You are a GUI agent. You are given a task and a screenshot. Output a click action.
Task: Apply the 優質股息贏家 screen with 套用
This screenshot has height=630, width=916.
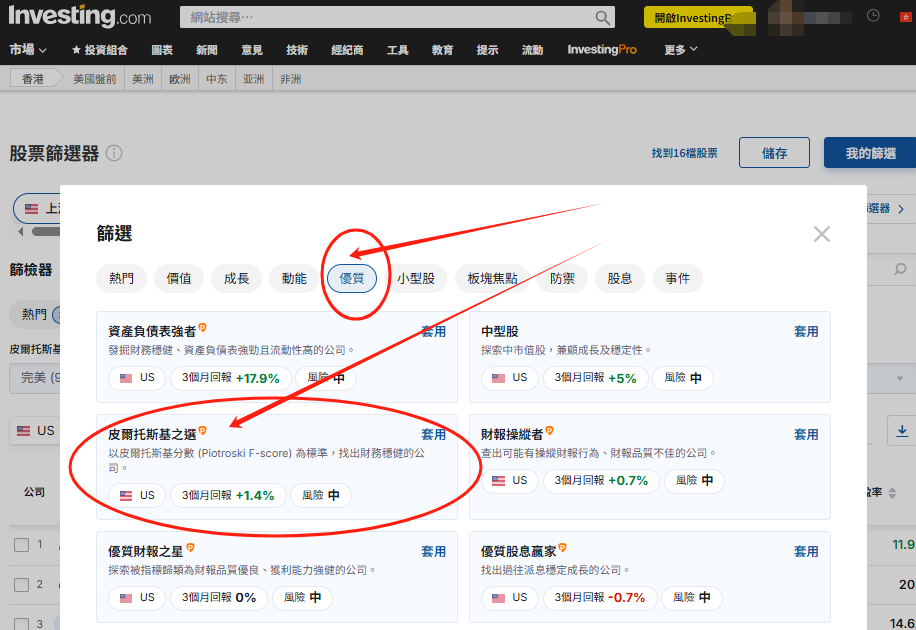(806, 552)
